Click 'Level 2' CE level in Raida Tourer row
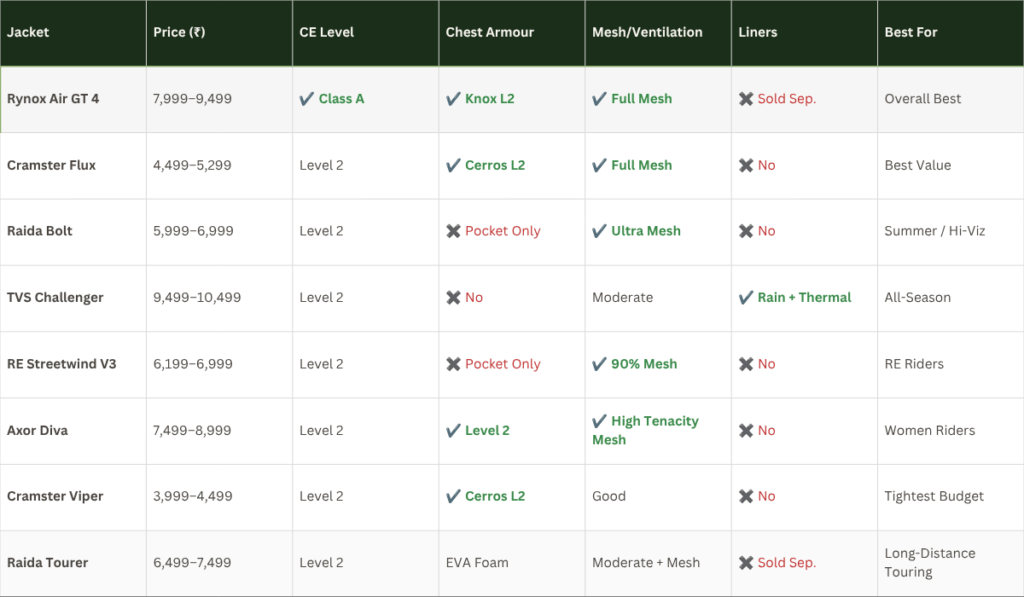The image size is (1024, 597). pos(321,562)
